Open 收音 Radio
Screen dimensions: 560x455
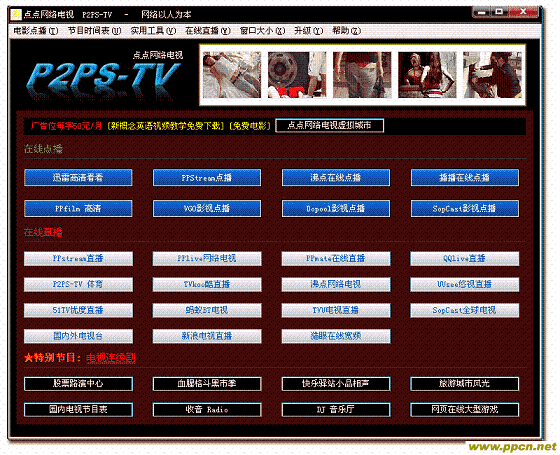[x=207, y=410]
